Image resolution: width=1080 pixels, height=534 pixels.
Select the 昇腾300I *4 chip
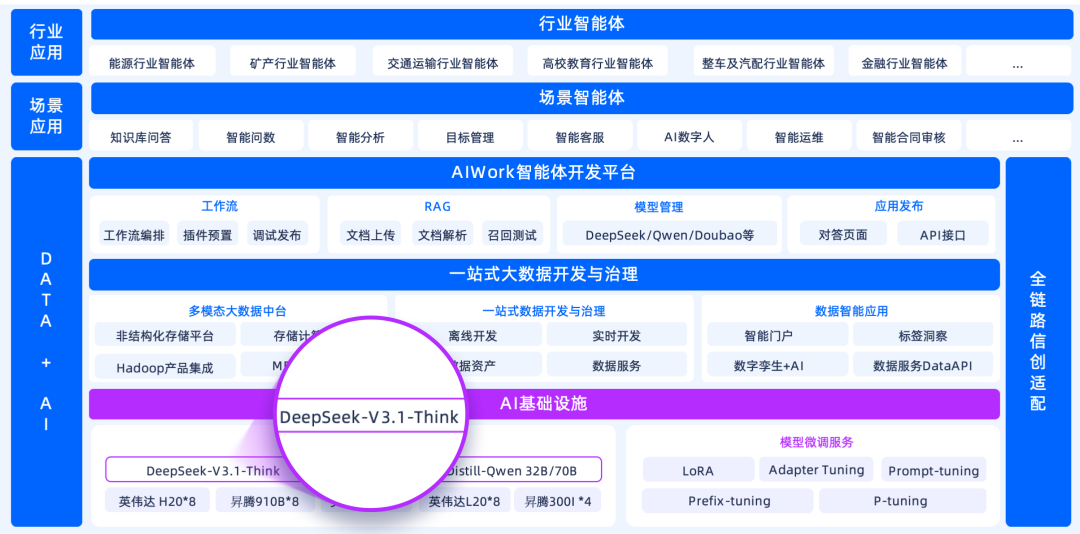tap(557, 501)
